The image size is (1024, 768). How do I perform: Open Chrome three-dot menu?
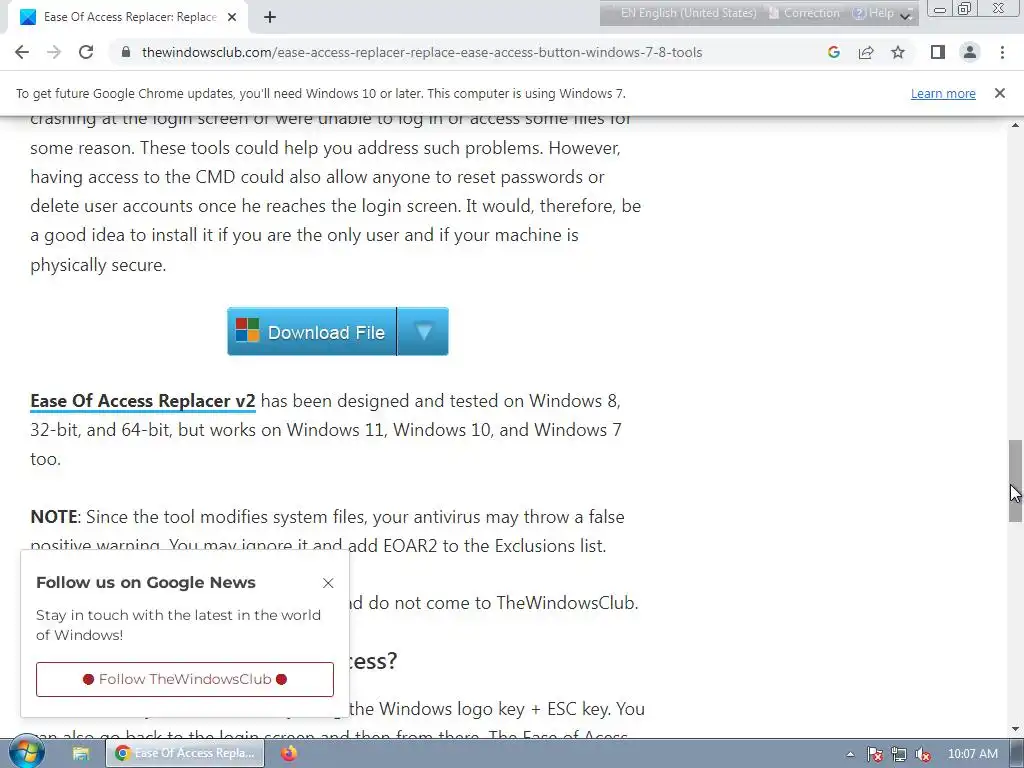(1002, 52)
